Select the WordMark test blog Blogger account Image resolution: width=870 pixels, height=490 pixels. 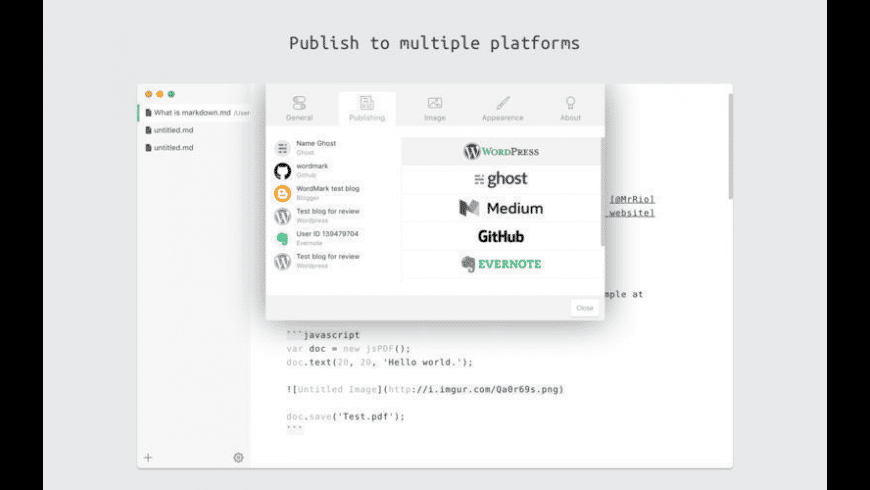pyautogui.click(x=334, y=193)
